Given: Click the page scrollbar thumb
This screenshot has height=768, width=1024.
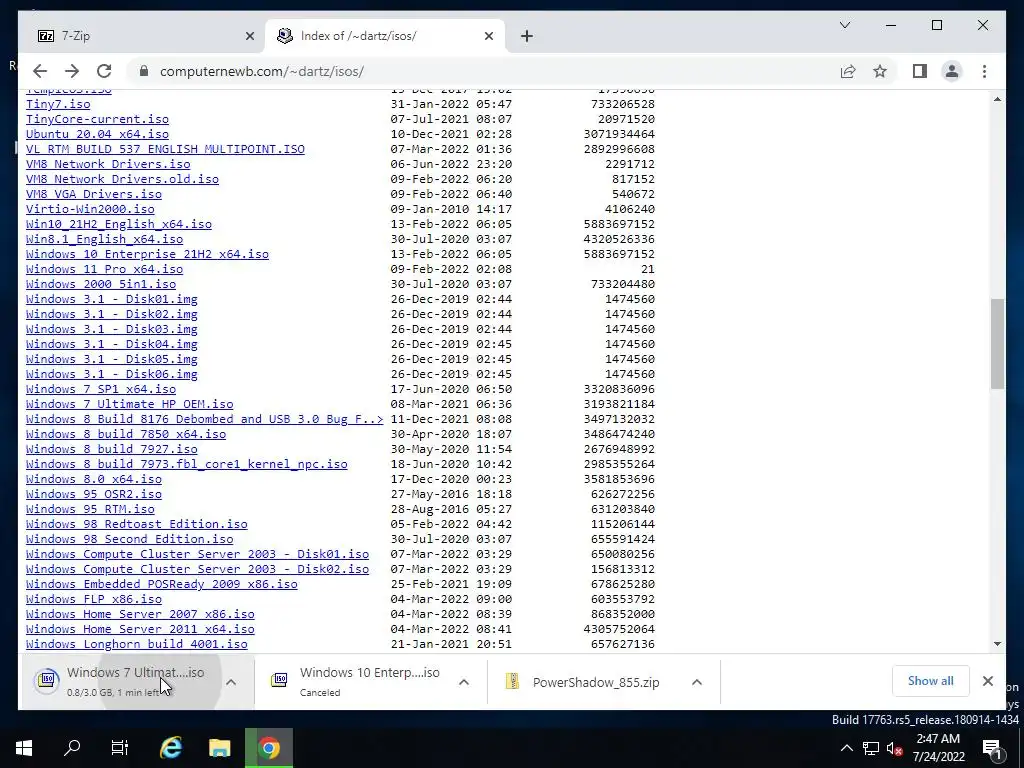Looking at the screenshot, I should click(x=997, y=344).
